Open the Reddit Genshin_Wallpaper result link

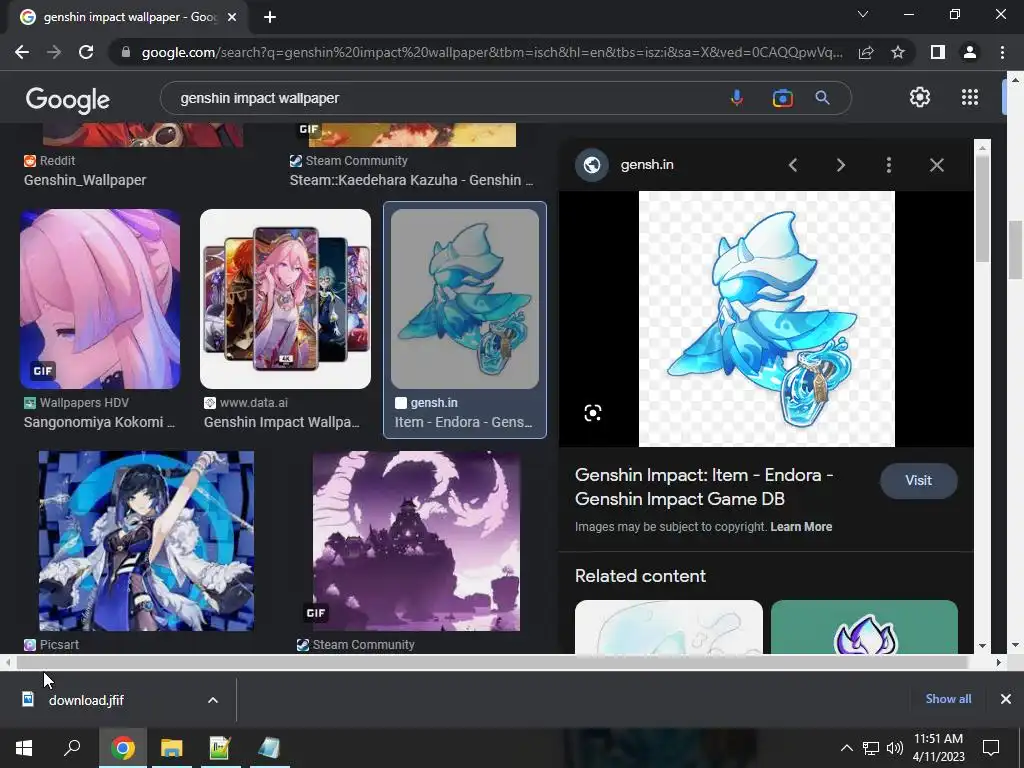pyautogui.click(x=85, y=180)
